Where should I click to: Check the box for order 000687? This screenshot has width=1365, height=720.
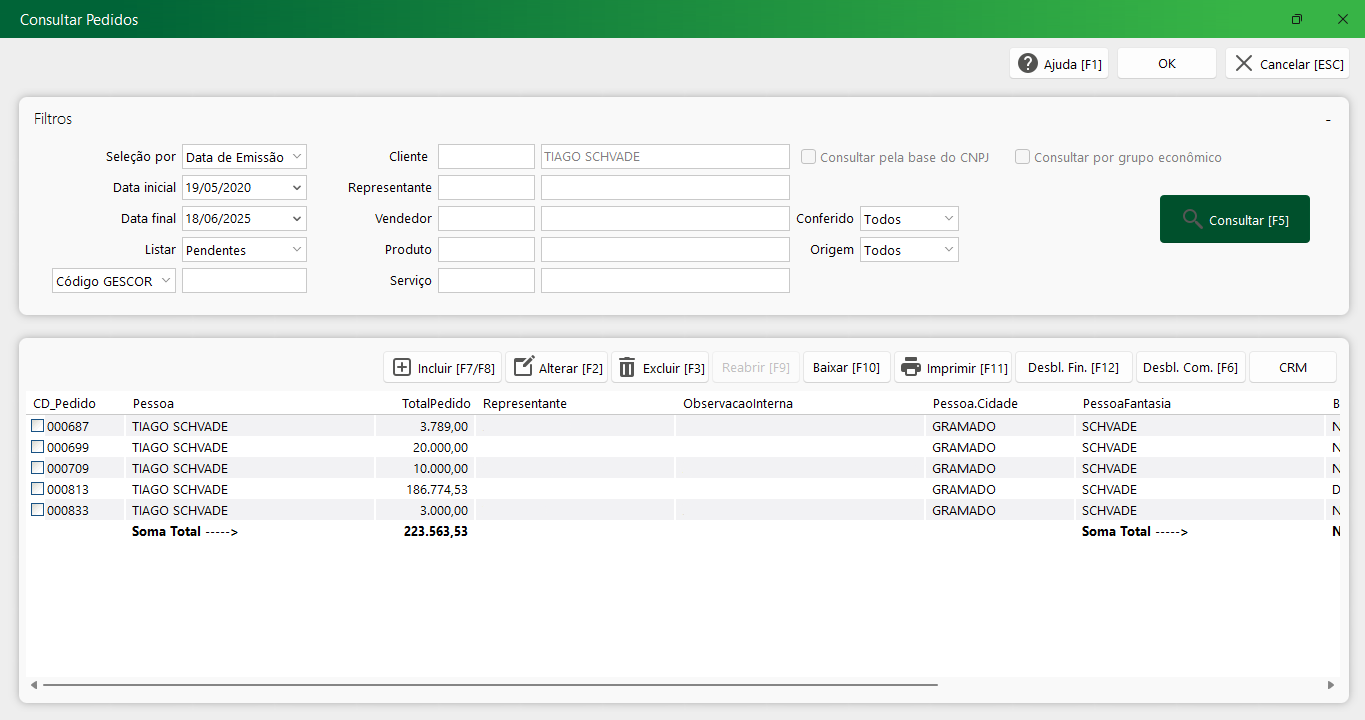[x=38, y=426]
